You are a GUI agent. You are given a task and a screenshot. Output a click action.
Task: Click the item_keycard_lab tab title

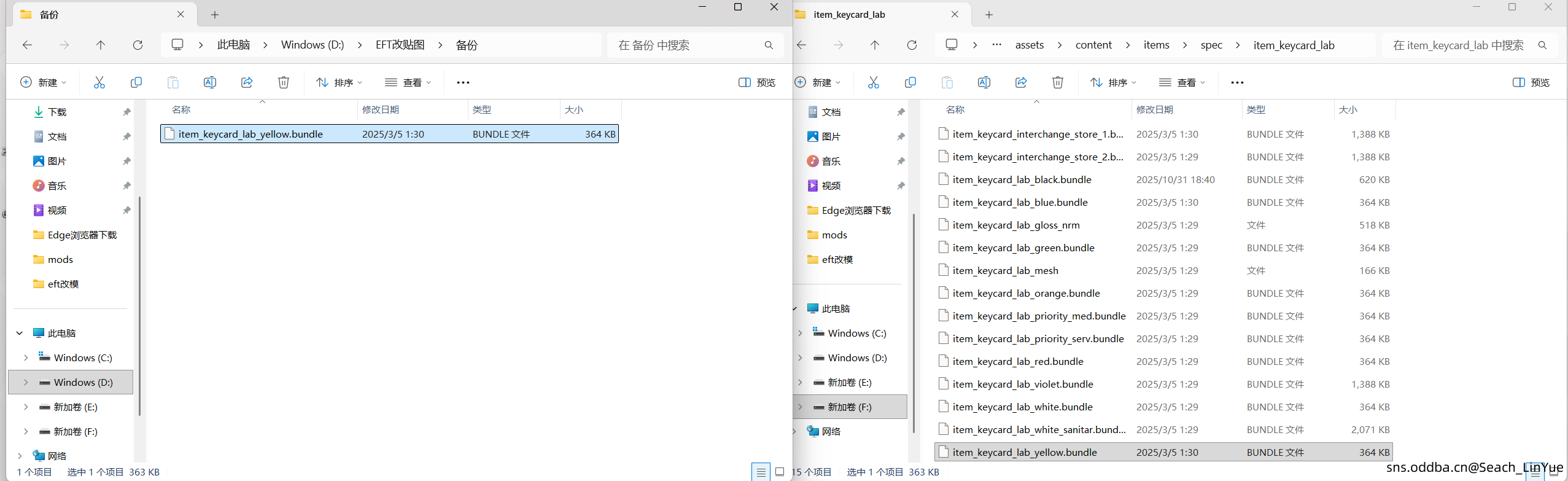pos(849,15)
